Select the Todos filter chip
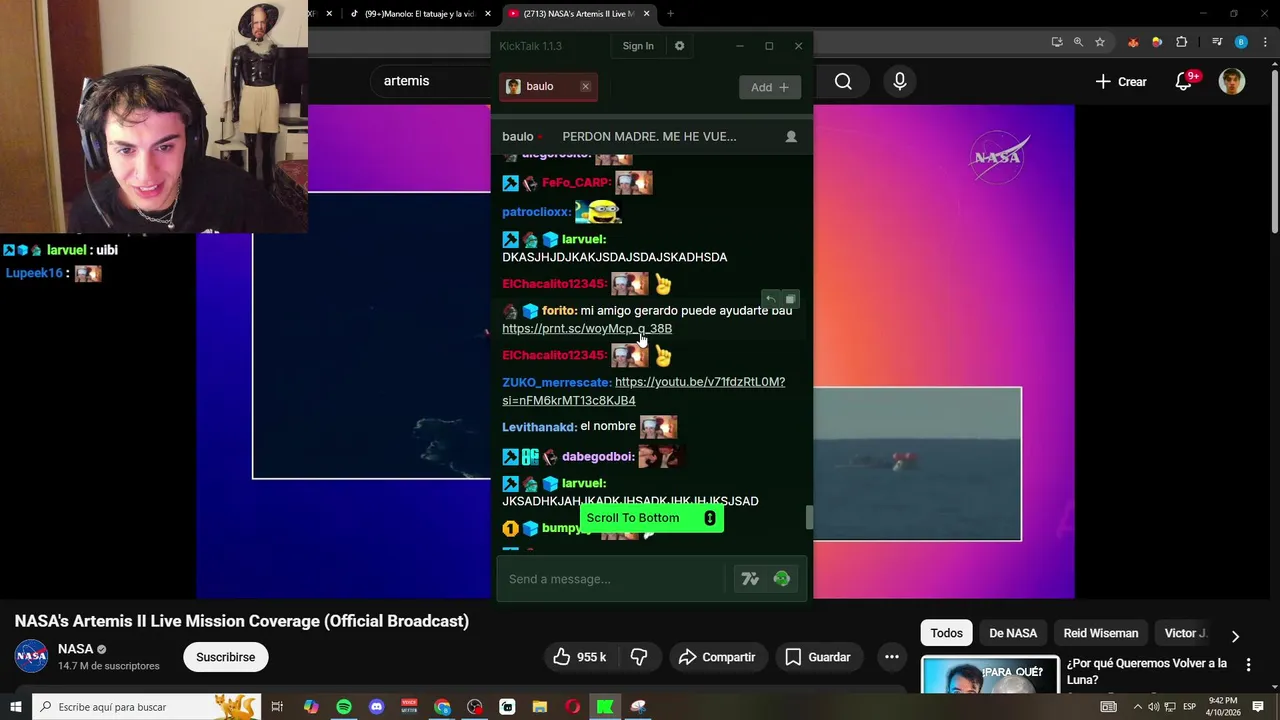The image size is (1280, 720). (946, 633)
